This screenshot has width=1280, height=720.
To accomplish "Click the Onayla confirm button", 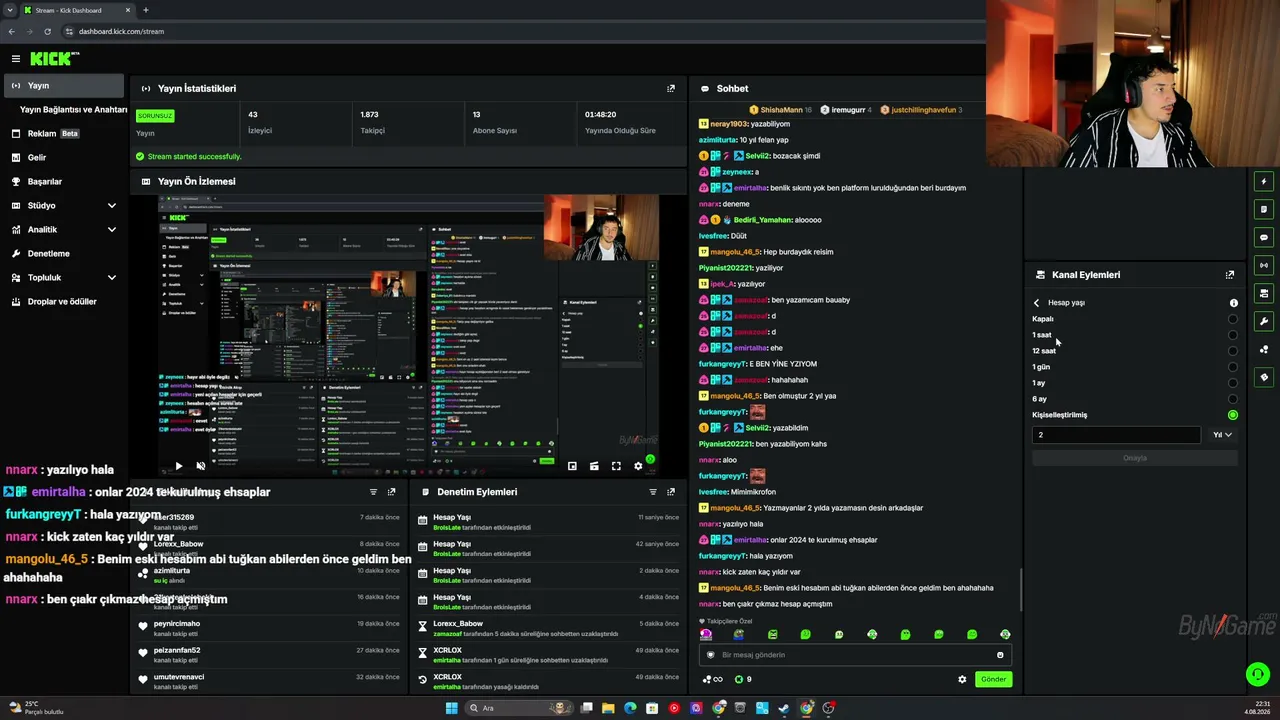I will 1135,458.
